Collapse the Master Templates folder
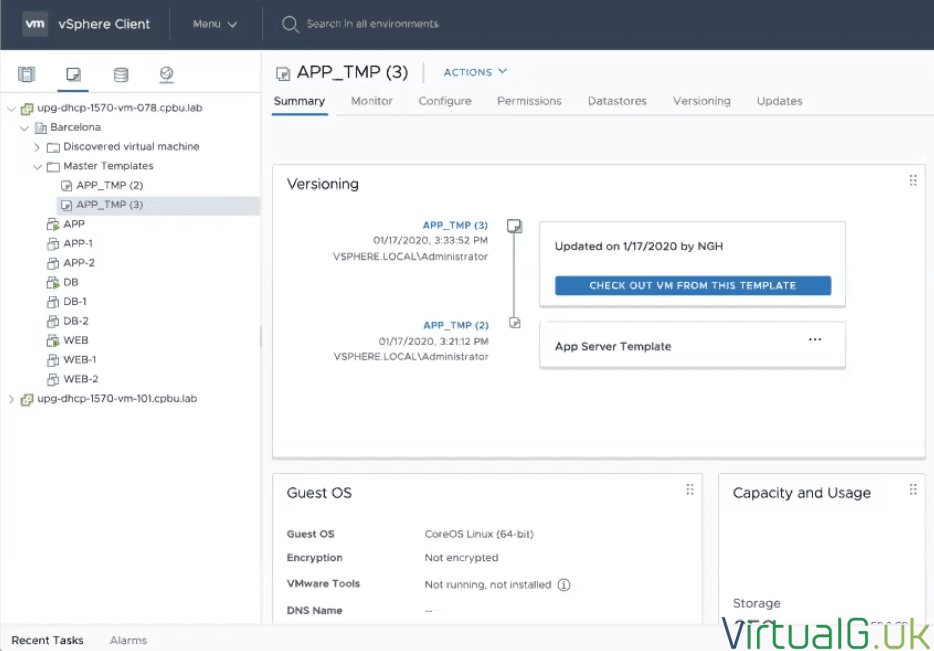Screen dimensions: 934x651 pos(37,166)
